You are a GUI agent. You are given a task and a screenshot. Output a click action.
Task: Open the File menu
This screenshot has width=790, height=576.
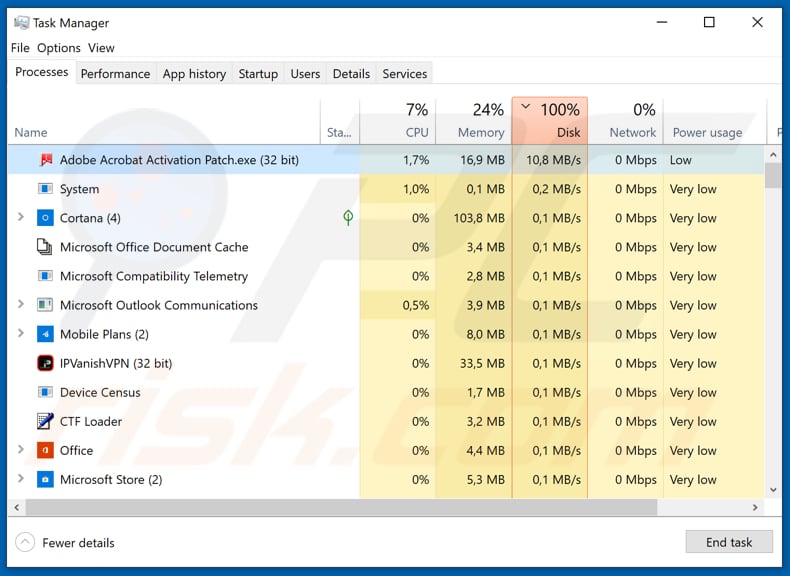20,48
